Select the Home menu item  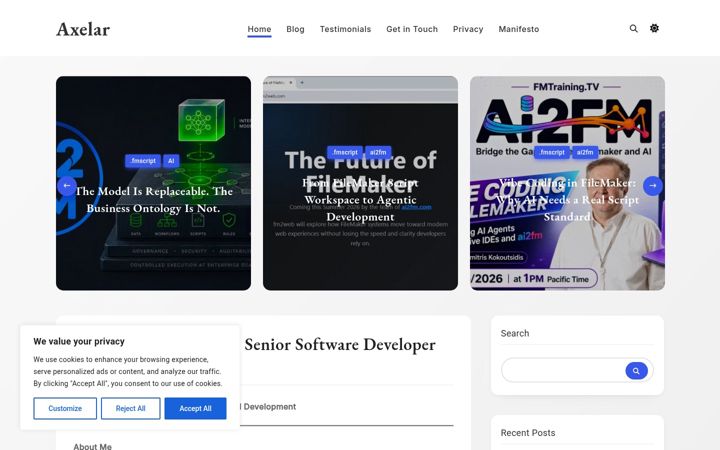(x=259, y=29)
